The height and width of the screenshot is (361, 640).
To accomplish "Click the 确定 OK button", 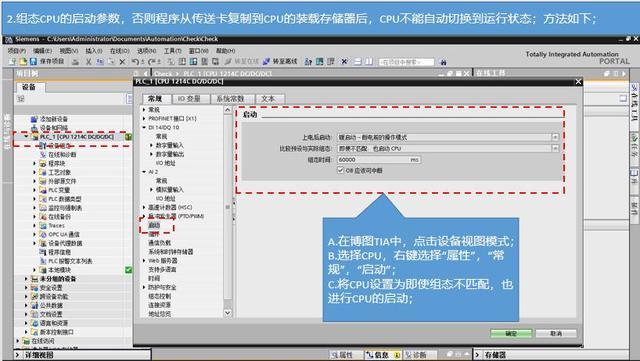I will (x=511, y=334).
